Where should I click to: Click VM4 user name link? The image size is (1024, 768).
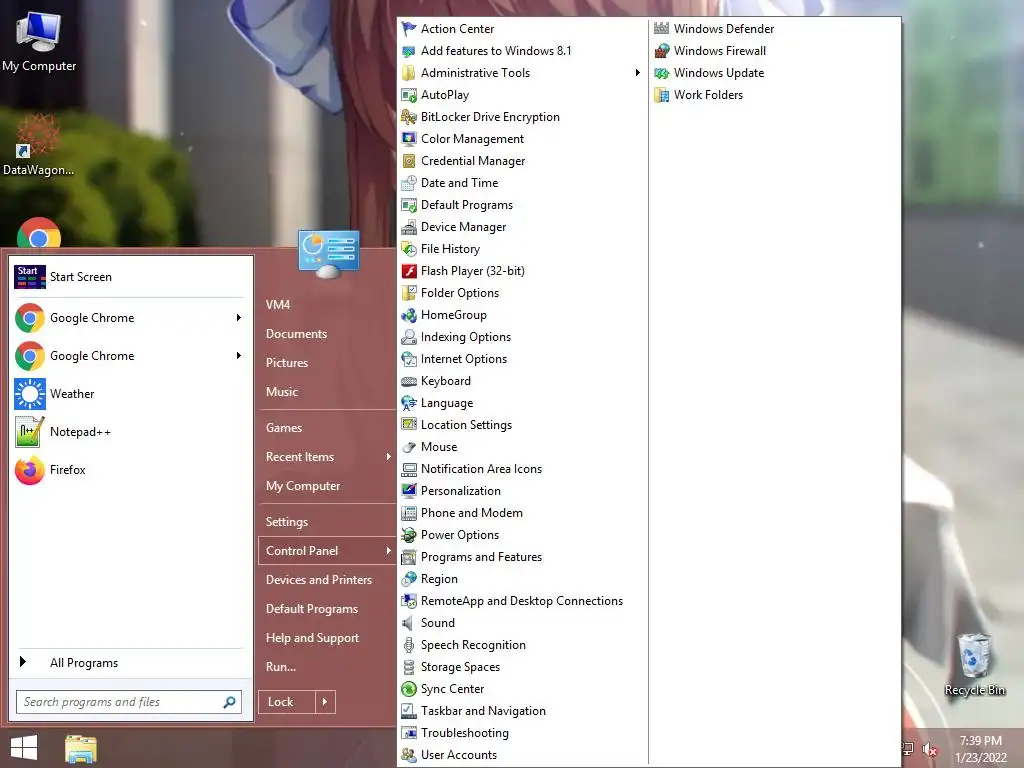pos(278,305)
